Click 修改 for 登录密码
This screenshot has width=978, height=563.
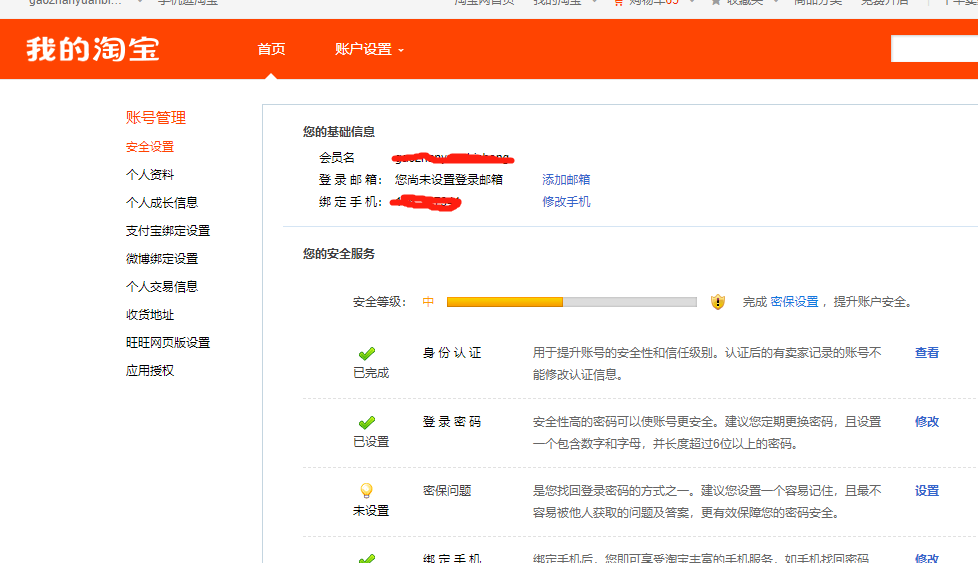pos(927,422)
